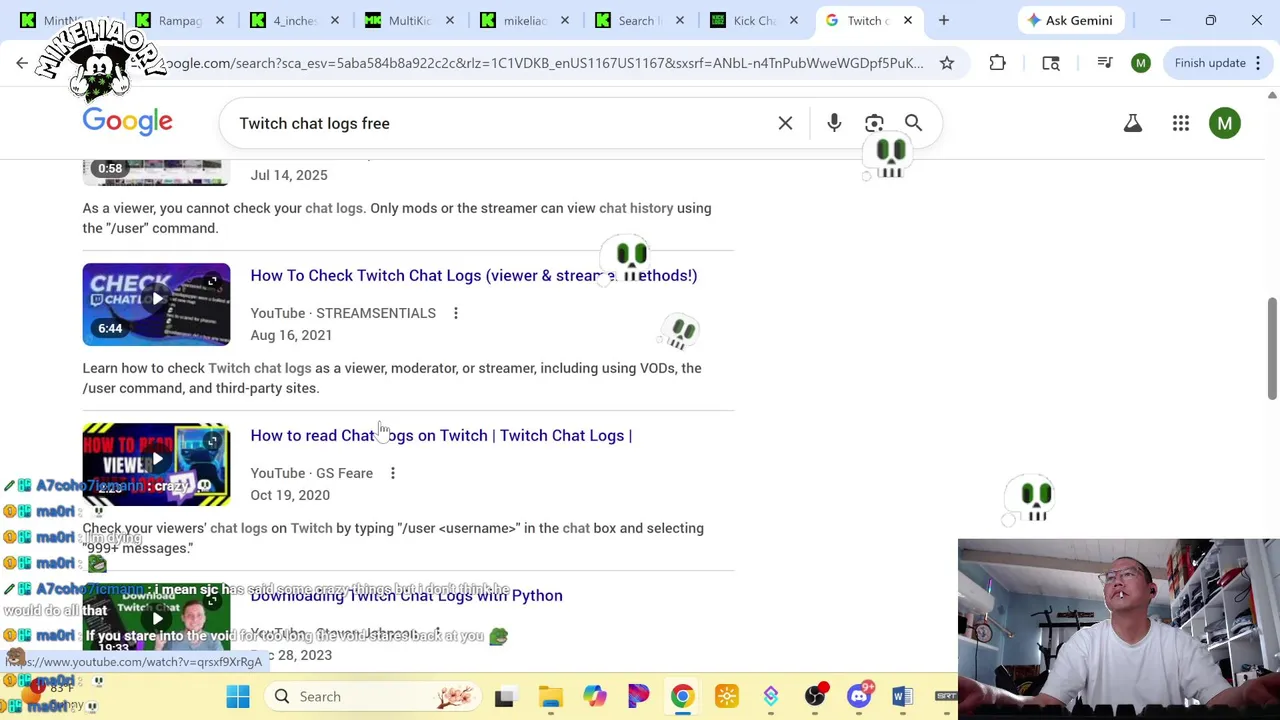Switch to the 4_inches tab
This screenshot has width=1280, height=720.
click(x=285, y=20)
